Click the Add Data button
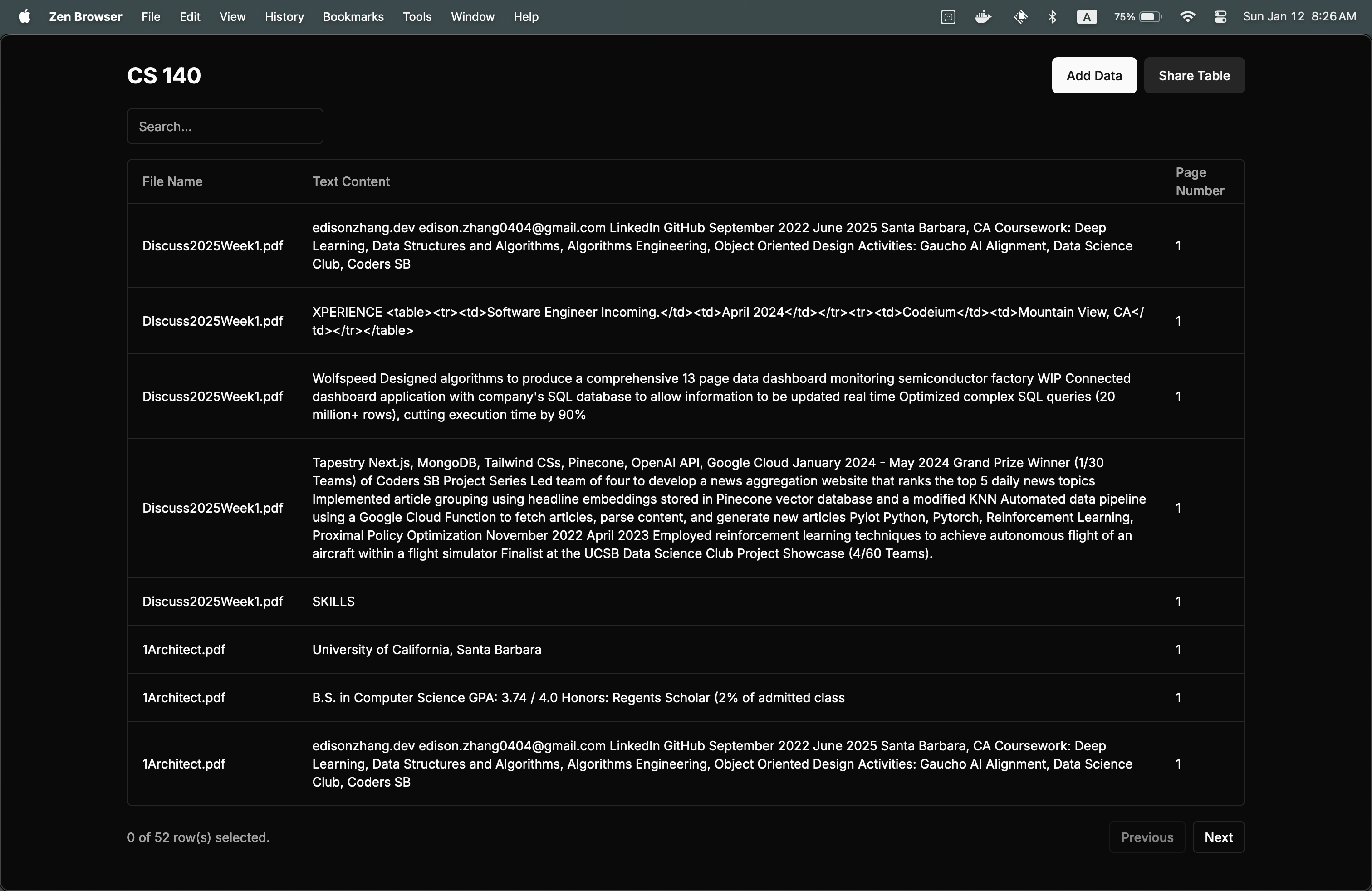The height and width of the screenshot is (891, 1372). point(1093,75)
